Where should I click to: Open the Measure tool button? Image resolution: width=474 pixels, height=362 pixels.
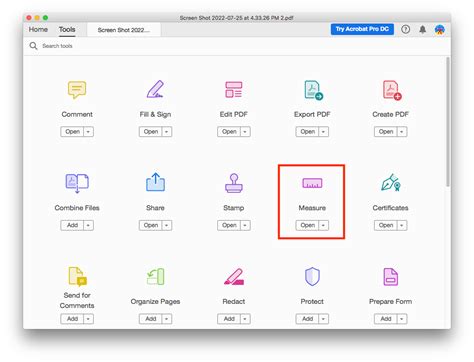(307, 225)
